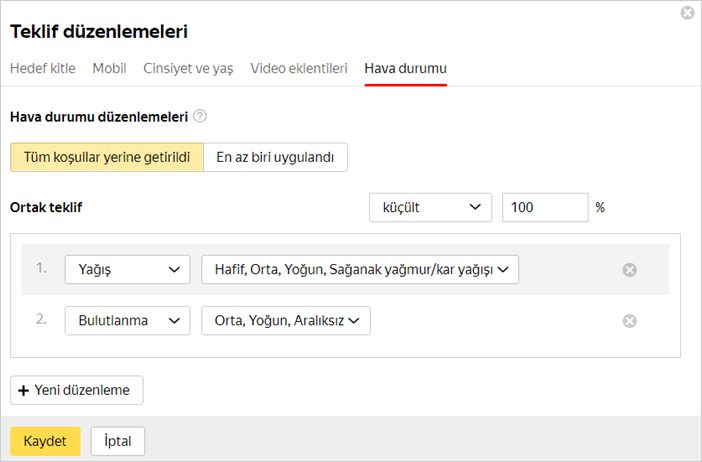The height and width of the screenshot is (462, 702).
Task: Go to the Cinsiyet ve yaş tab
Action: point(188,68)
